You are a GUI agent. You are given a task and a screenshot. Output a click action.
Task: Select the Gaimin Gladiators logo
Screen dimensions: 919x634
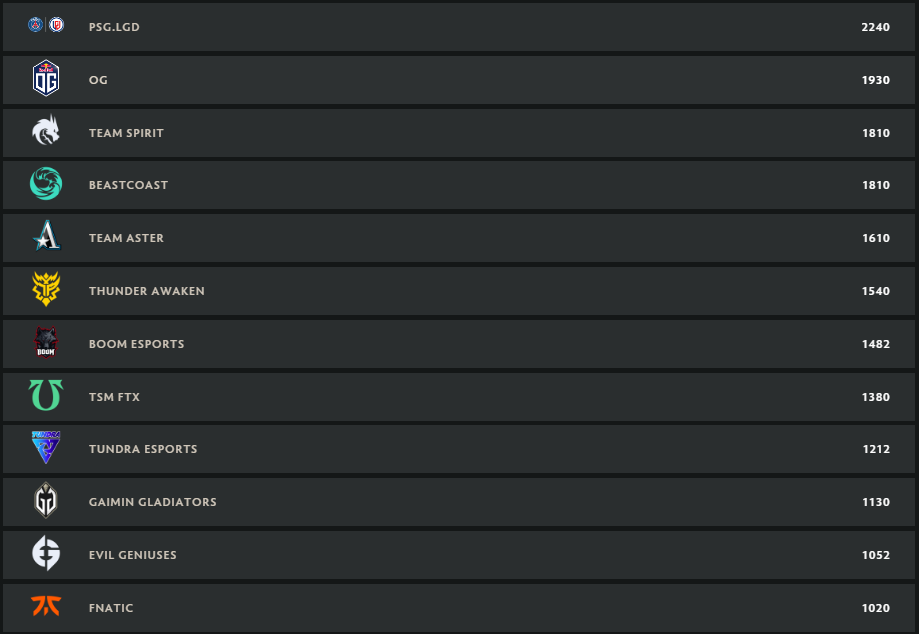(46, 502)
